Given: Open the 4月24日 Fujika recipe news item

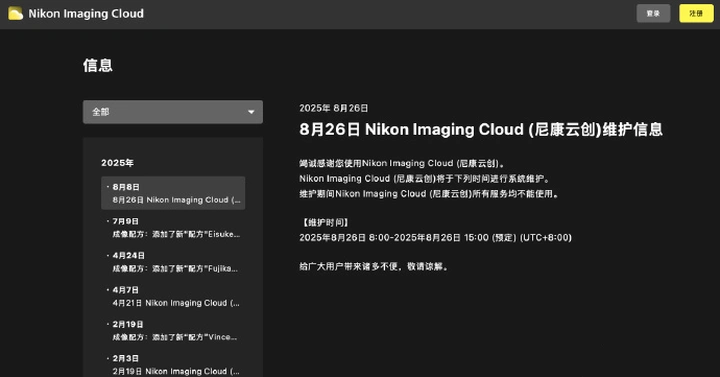Looking at the screenshot, I should coord(173,262).
